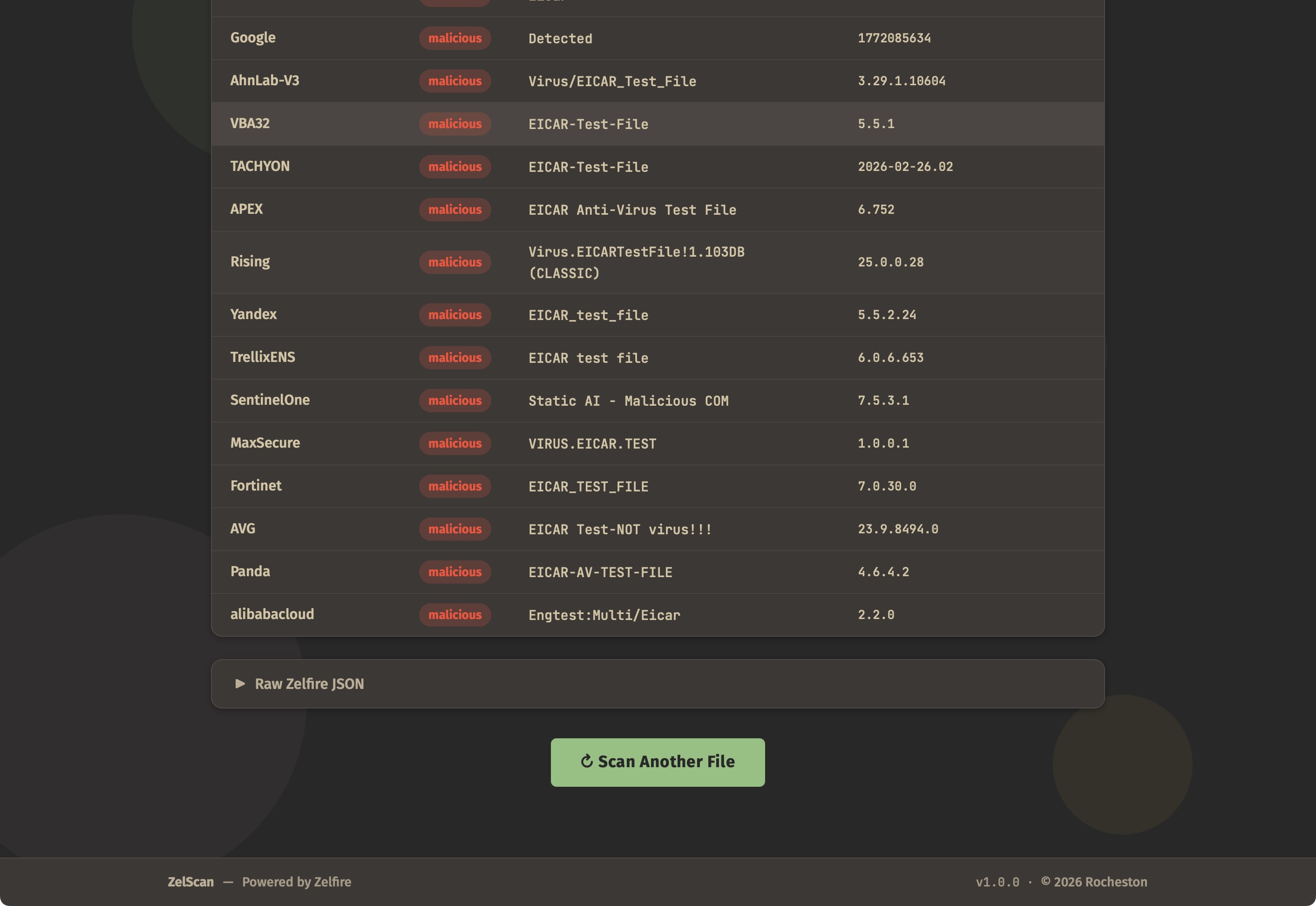
Task: Click the malicious badge for AhnLab-V3
Action: 454,81
